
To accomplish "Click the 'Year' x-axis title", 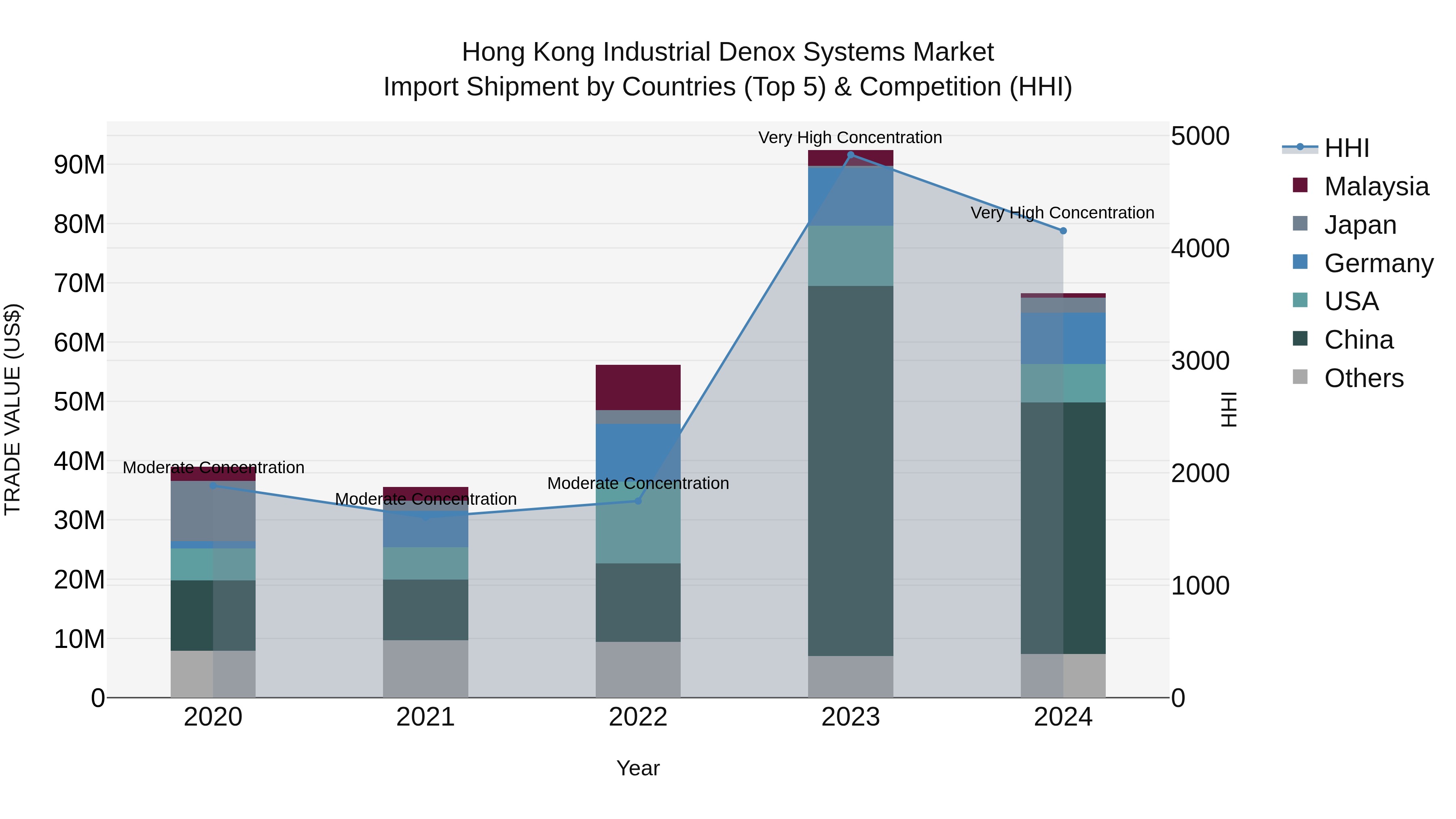I will [638, 768].
